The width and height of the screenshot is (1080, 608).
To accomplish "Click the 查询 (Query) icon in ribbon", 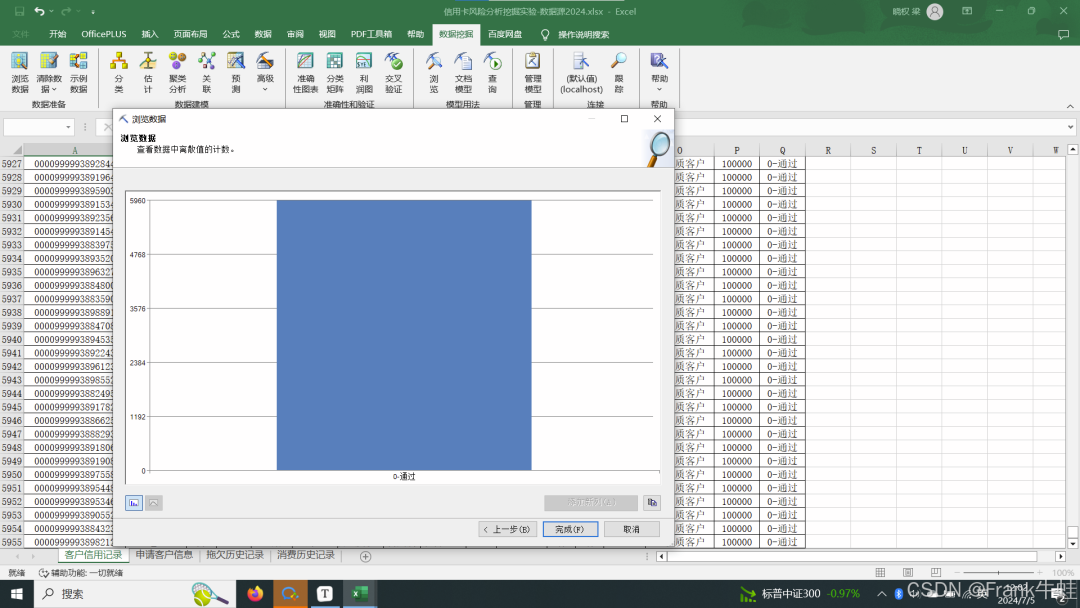I will pos(492,71).
